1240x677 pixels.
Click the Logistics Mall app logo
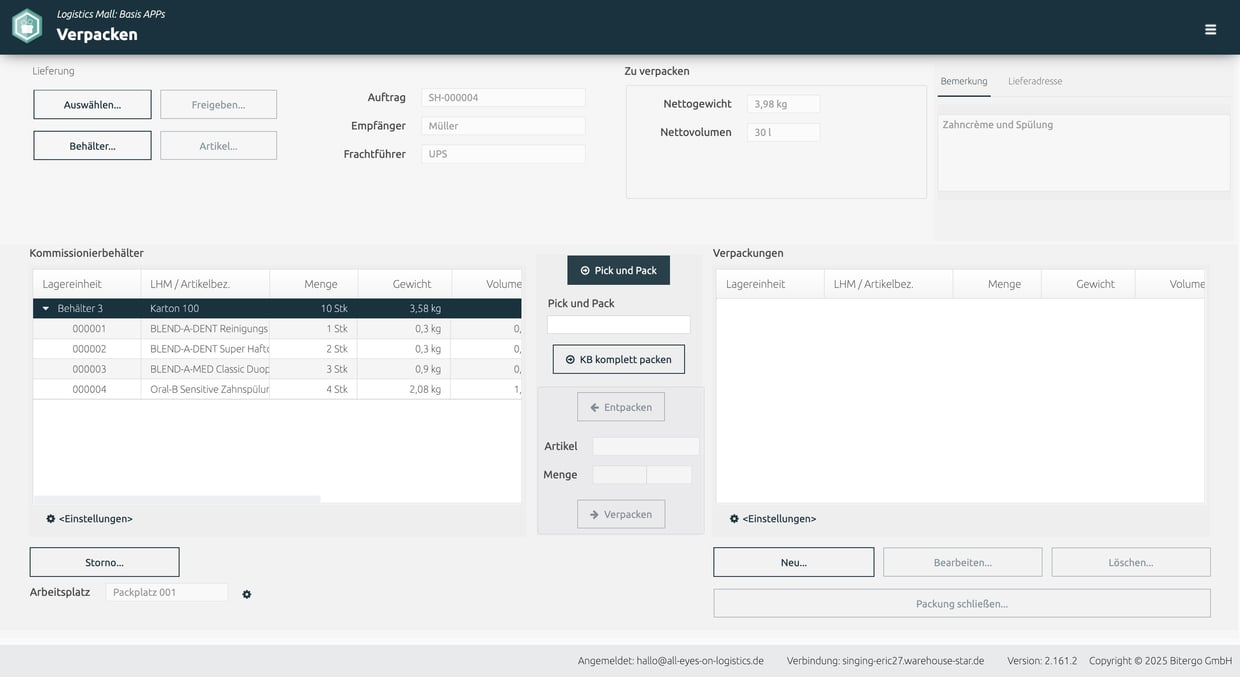[27, 26]
